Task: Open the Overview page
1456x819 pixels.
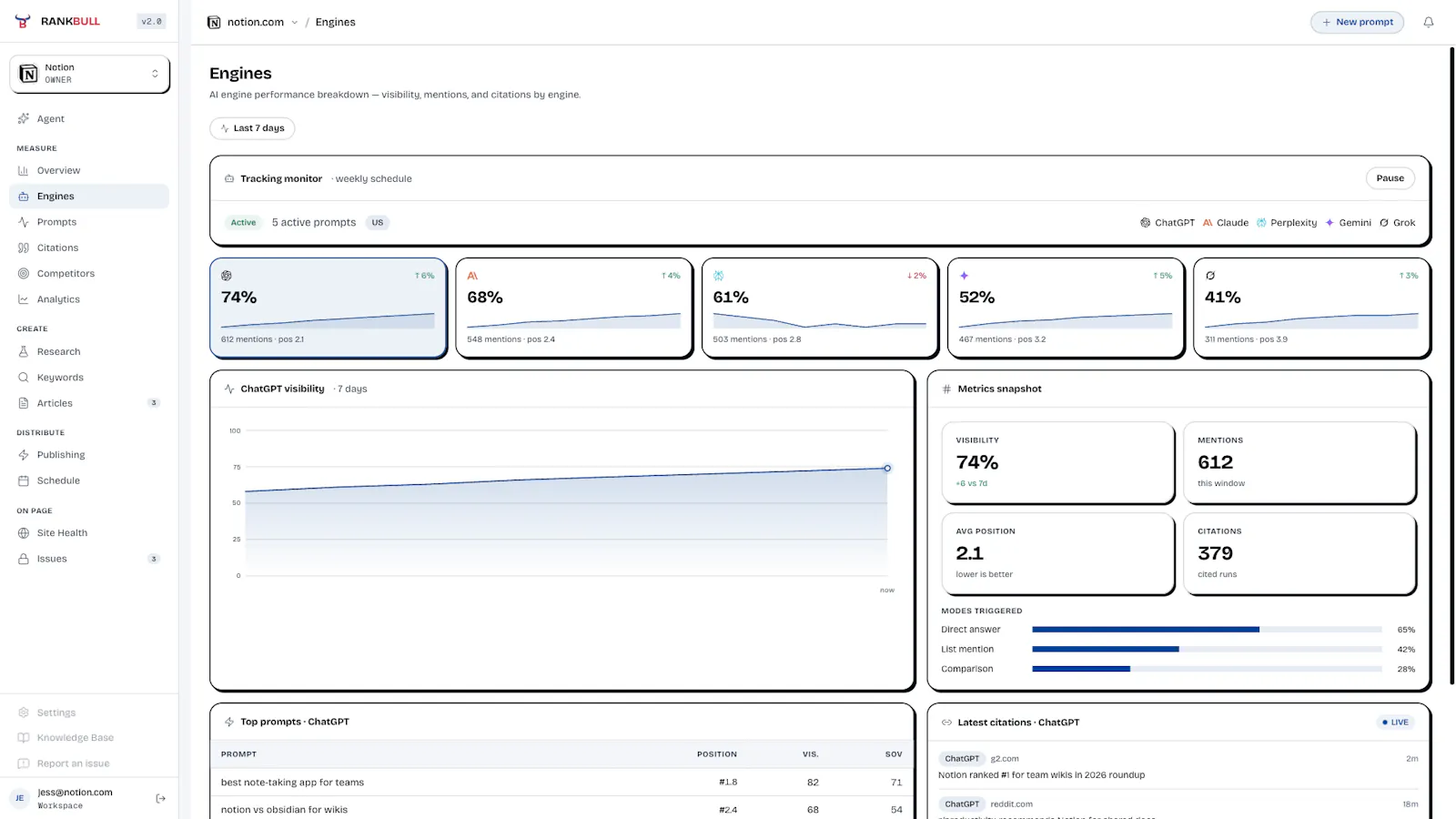Action: tap(89, 170)
